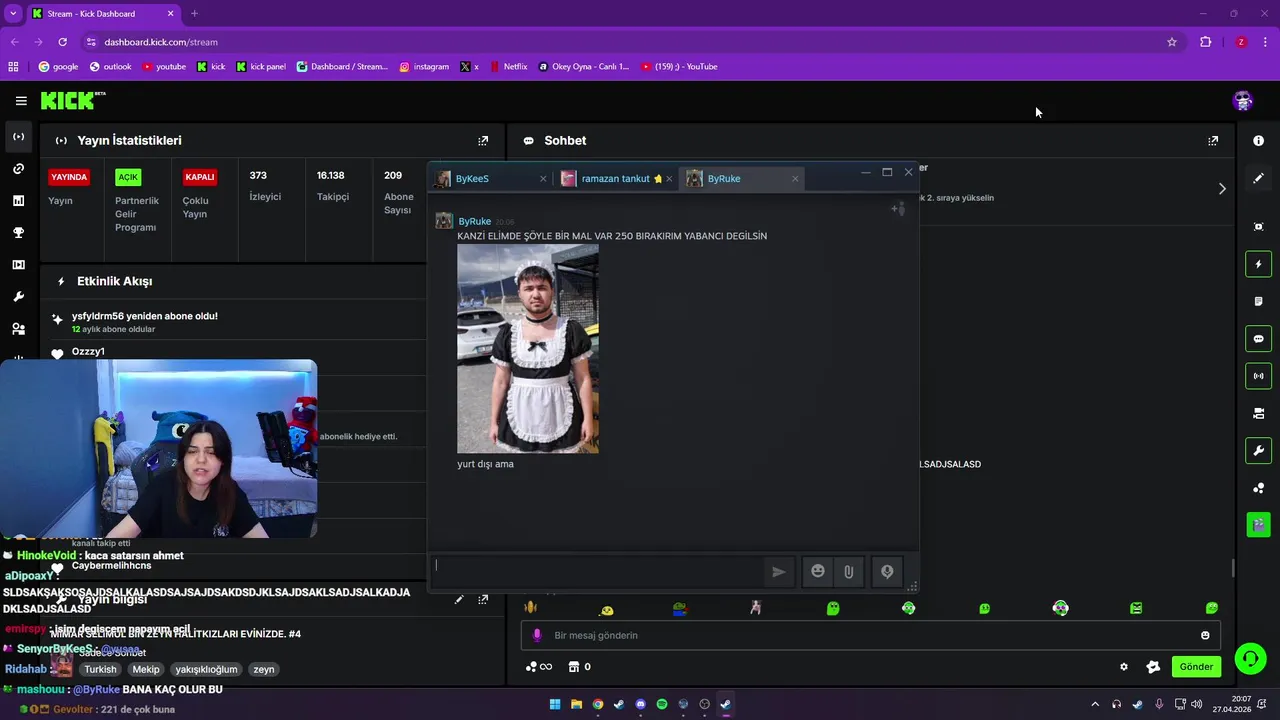Switch to the ByRuke chat tab
This screenshot has width=1280, height=720.
(x=742, y=179)
